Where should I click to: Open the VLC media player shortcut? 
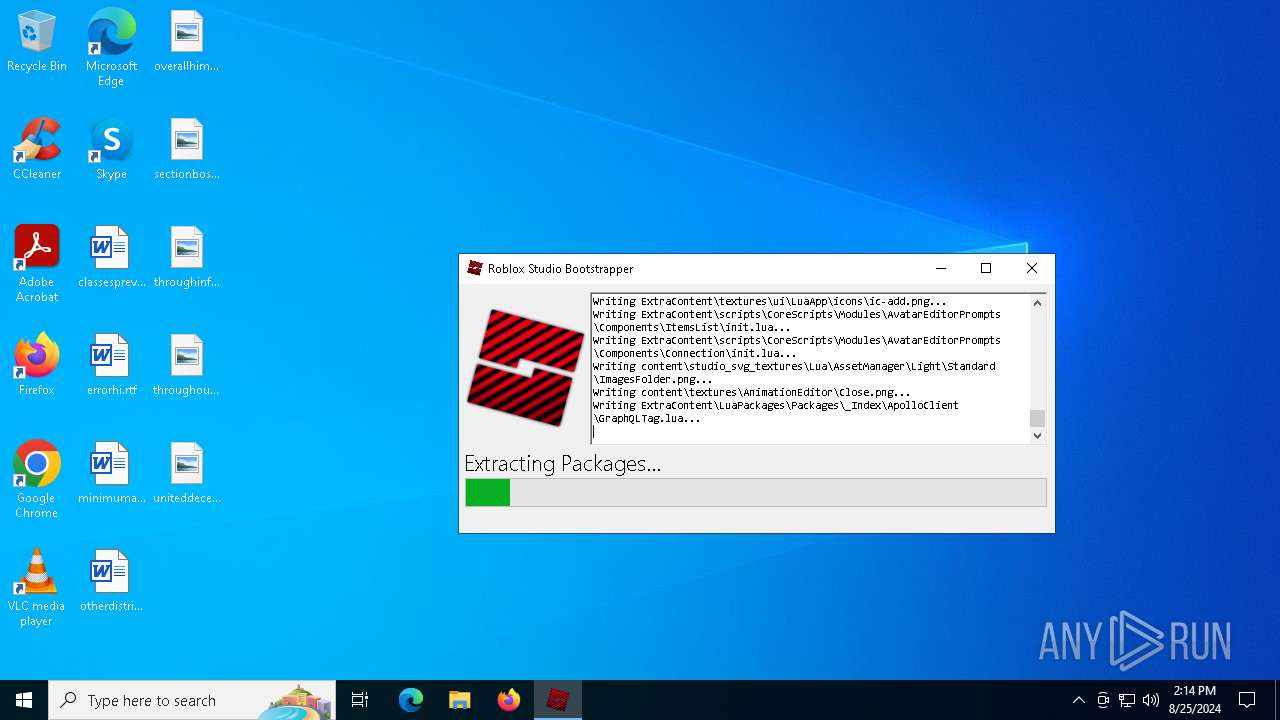pyautogui.click(x=37, y=587)
